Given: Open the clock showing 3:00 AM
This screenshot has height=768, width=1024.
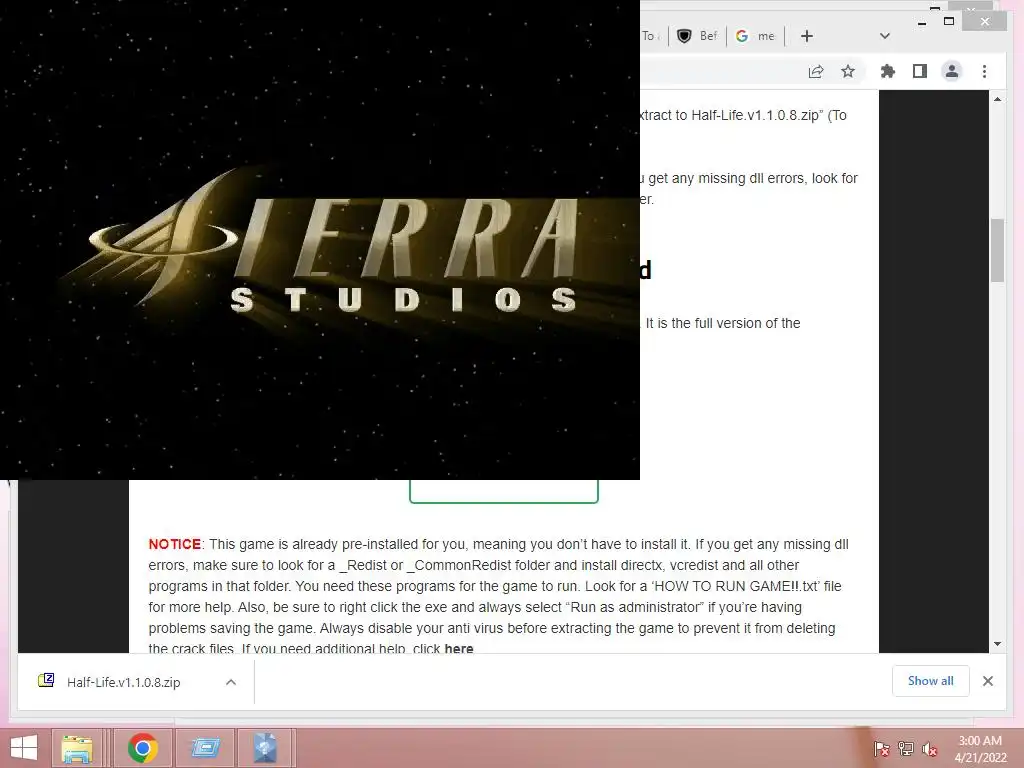Looking at the screenshot, I should pos(980,749).
